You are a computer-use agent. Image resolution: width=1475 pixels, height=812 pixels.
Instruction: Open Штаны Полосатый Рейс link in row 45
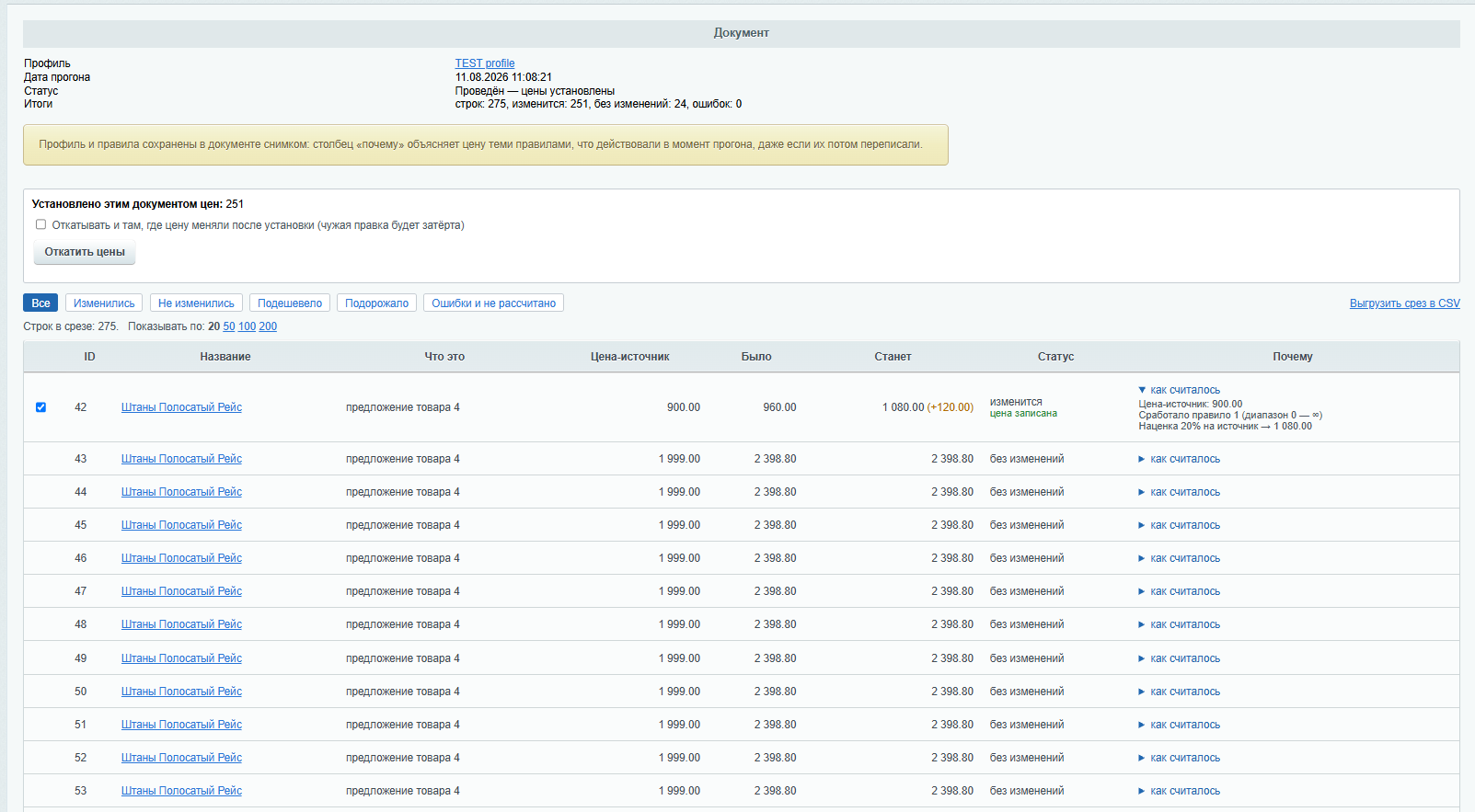181,525
